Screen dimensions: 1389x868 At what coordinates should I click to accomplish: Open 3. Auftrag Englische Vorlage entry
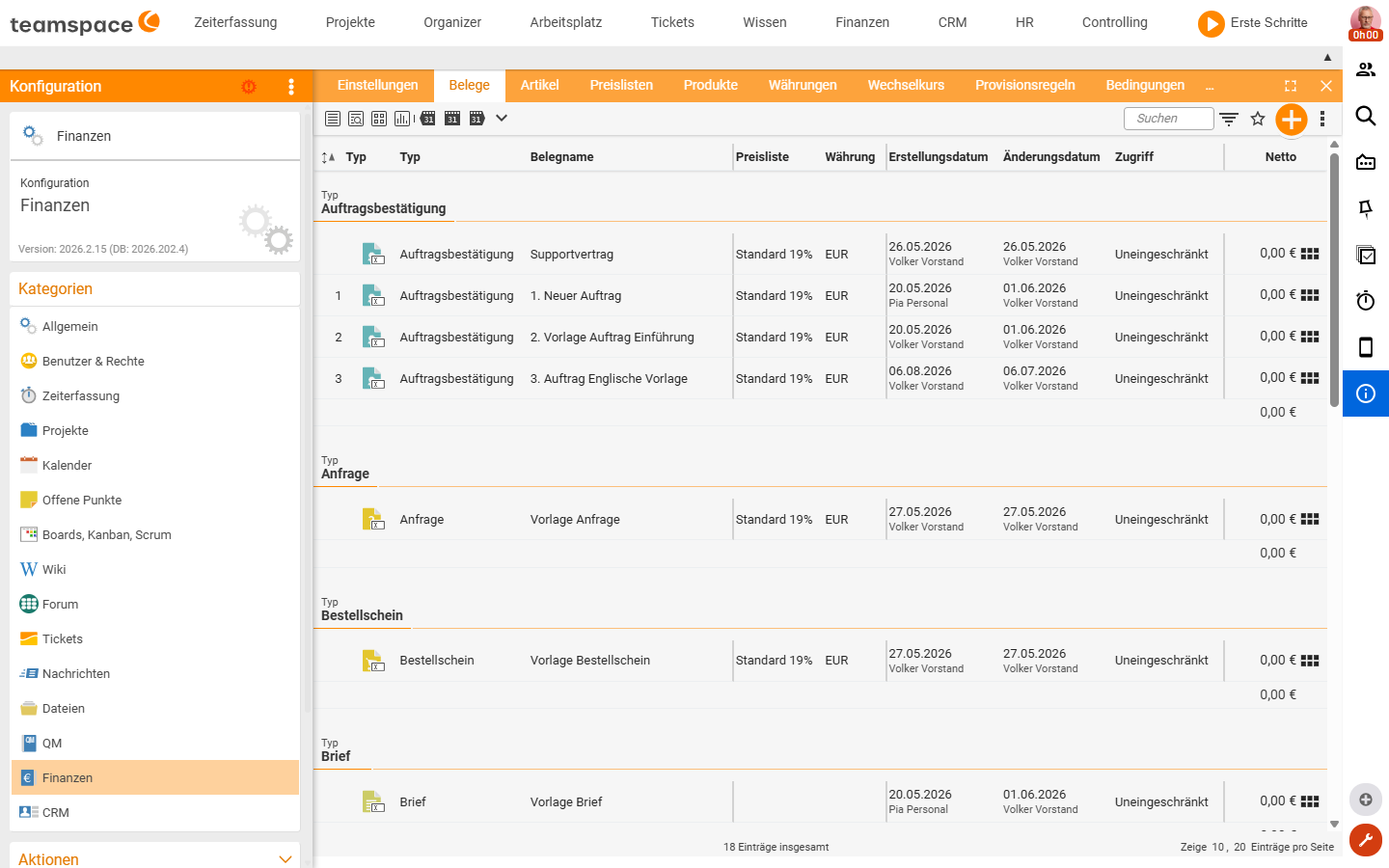click(x=609, y=379)
